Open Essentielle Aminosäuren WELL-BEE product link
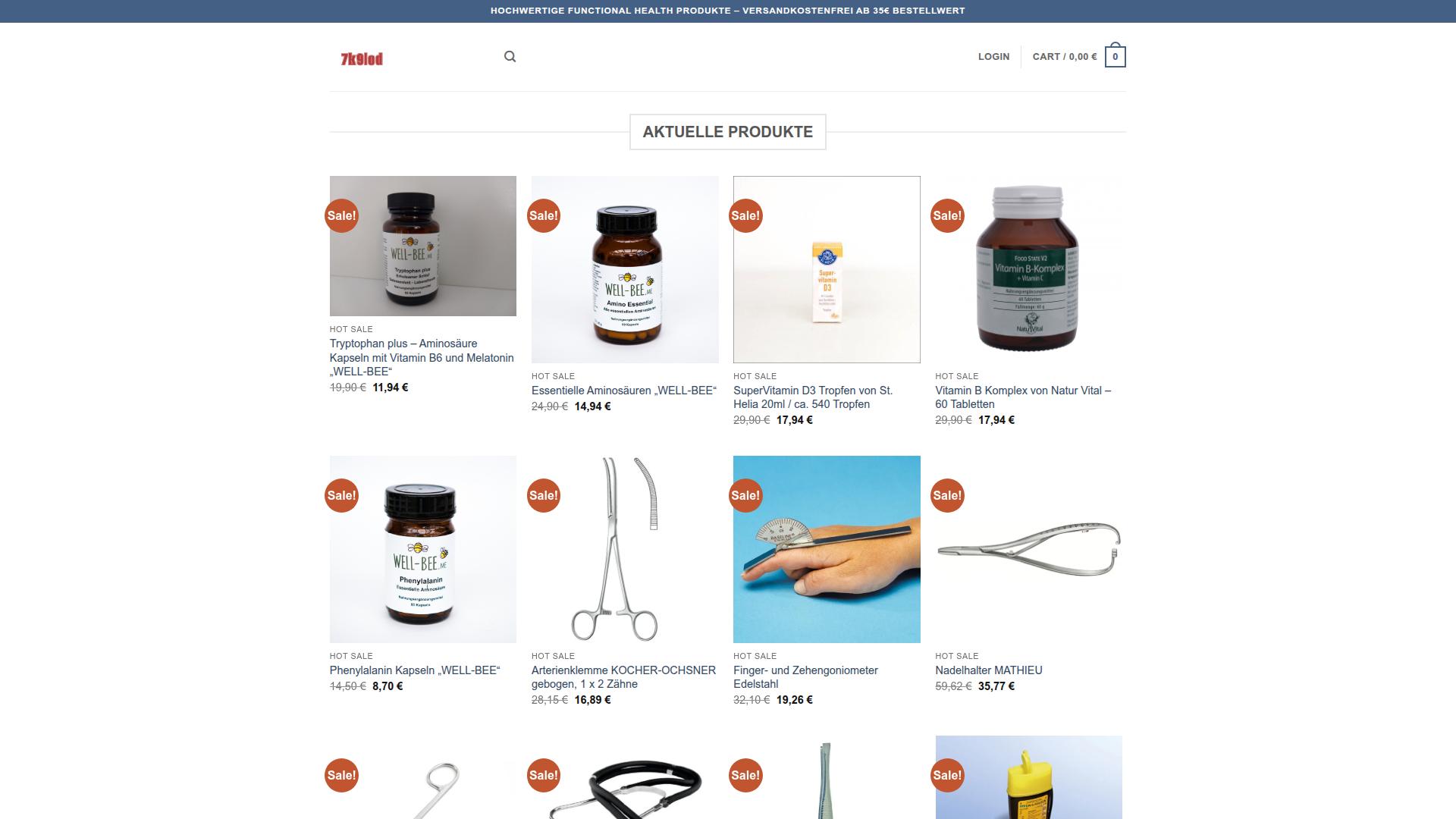 point(624,391)
